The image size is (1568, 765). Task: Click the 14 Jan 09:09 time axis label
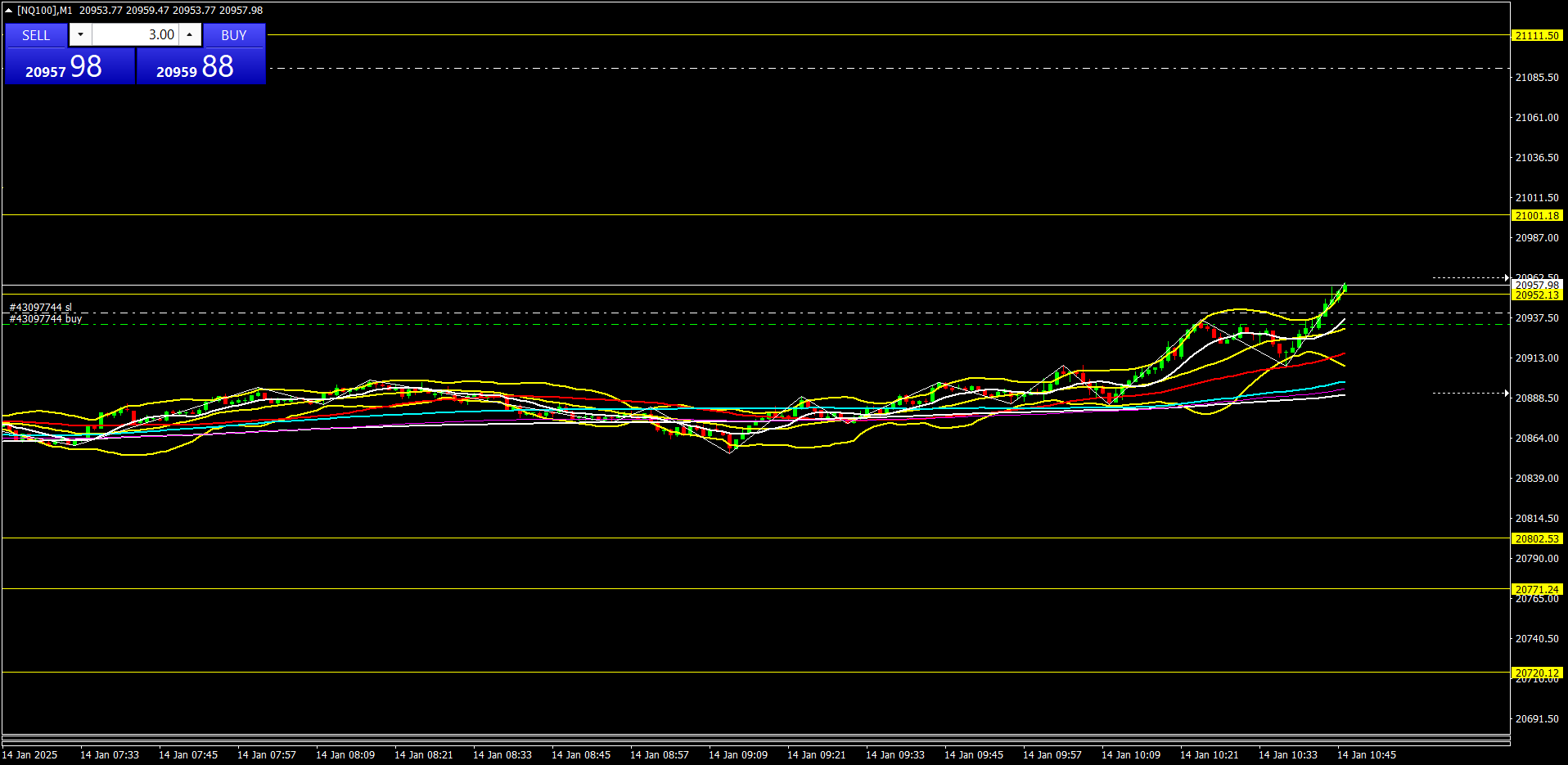(737, 755)
